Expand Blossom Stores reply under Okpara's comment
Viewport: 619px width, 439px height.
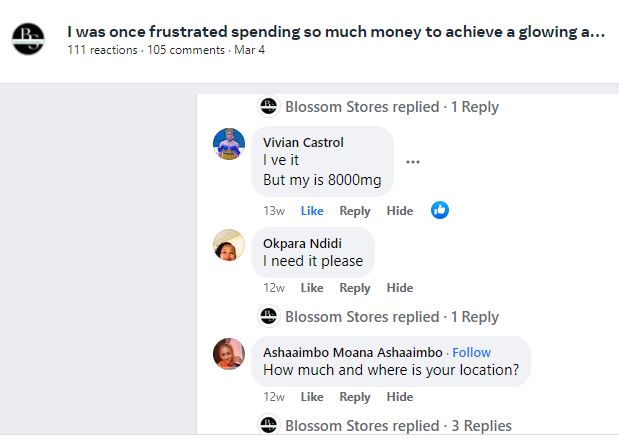[391, 317]
